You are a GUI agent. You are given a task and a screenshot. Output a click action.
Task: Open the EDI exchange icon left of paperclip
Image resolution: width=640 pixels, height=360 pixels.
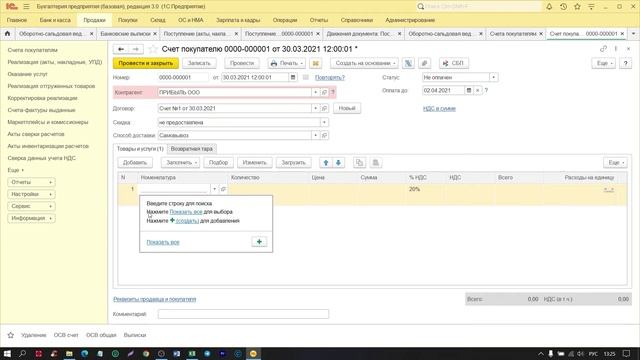coord(408,63)
